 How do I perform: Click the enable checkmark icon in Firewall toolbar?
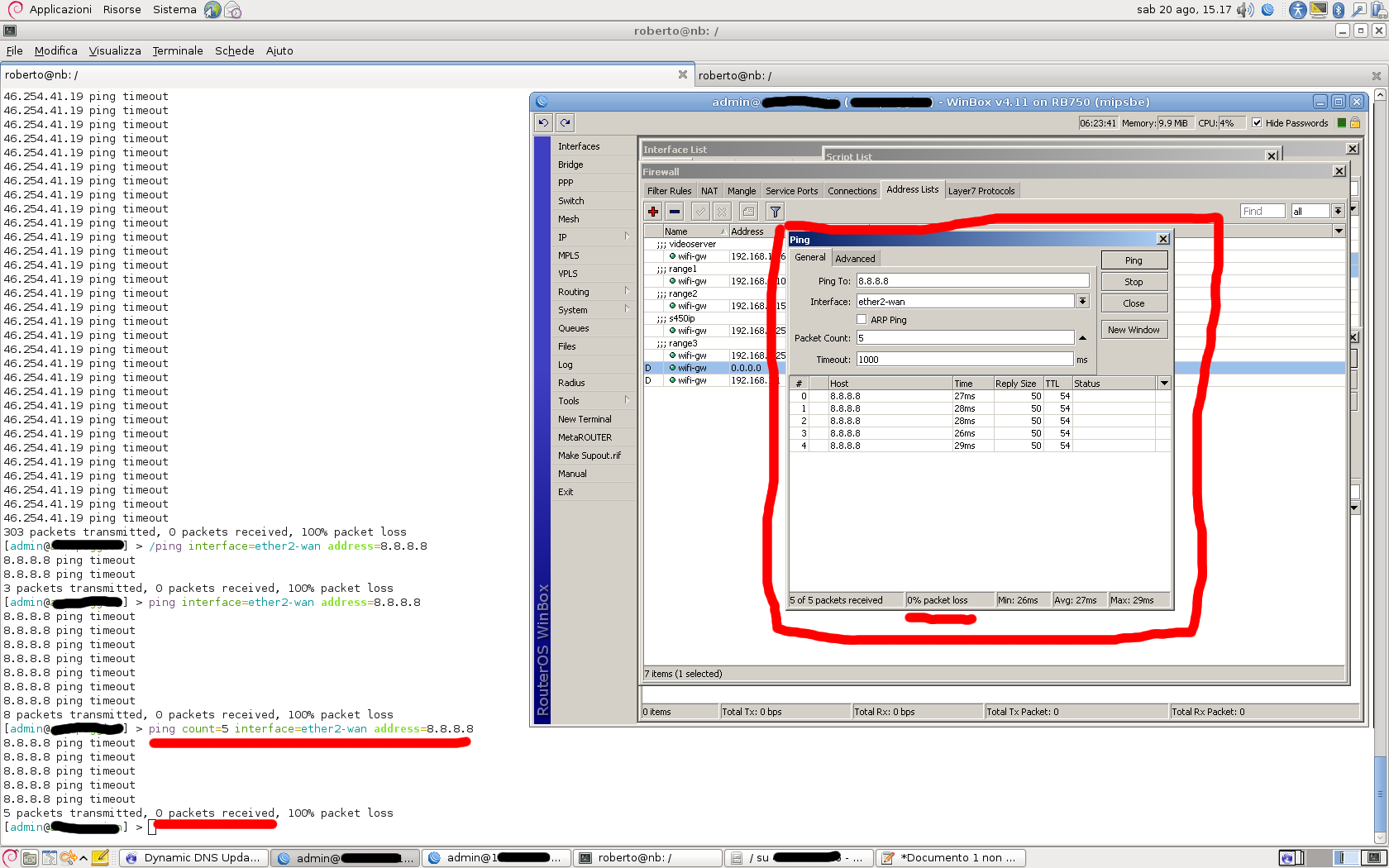point(700,212)
